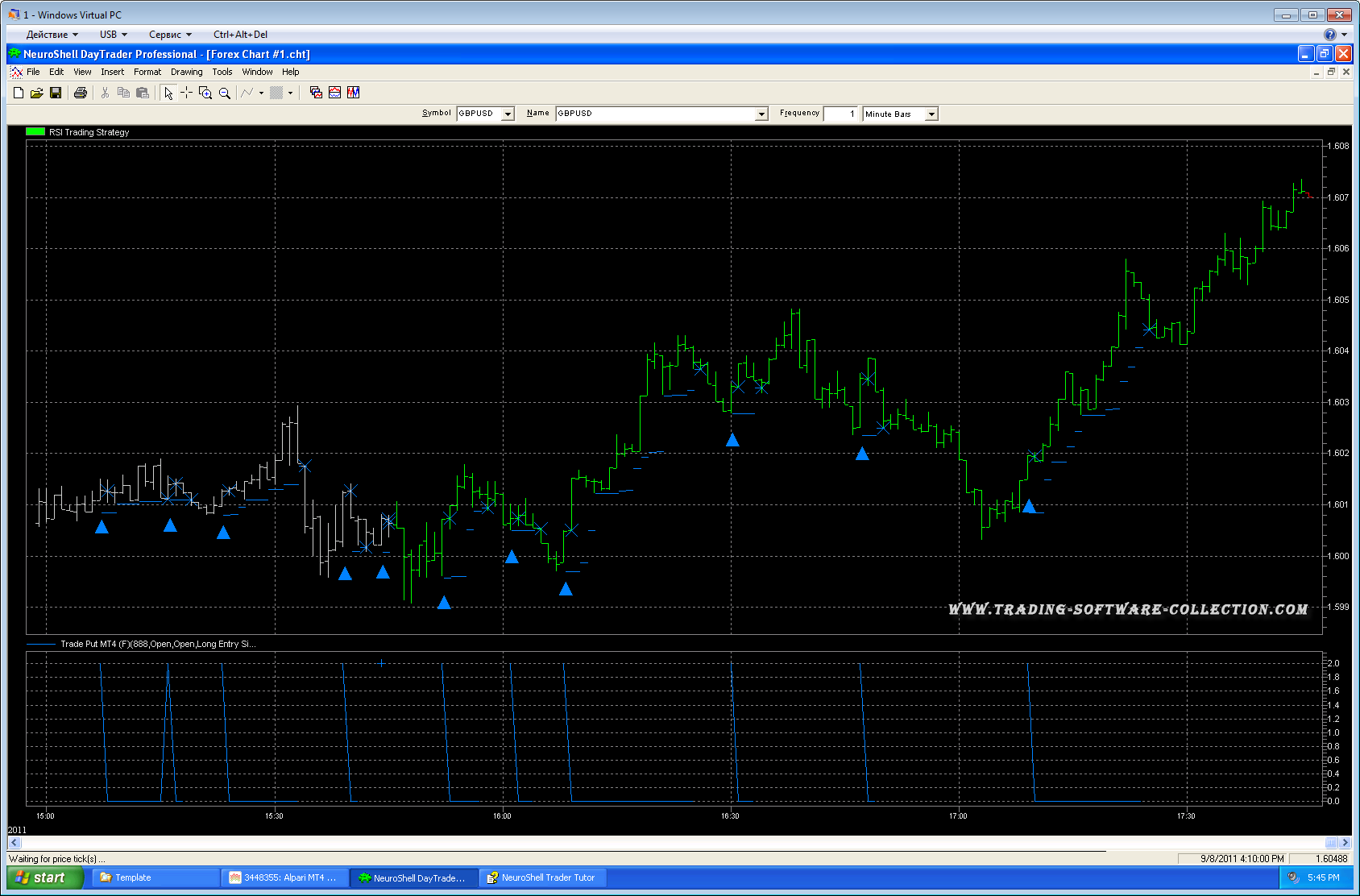
Task: Expand the Name GBPUSD combo box
Action: [761, 114]
